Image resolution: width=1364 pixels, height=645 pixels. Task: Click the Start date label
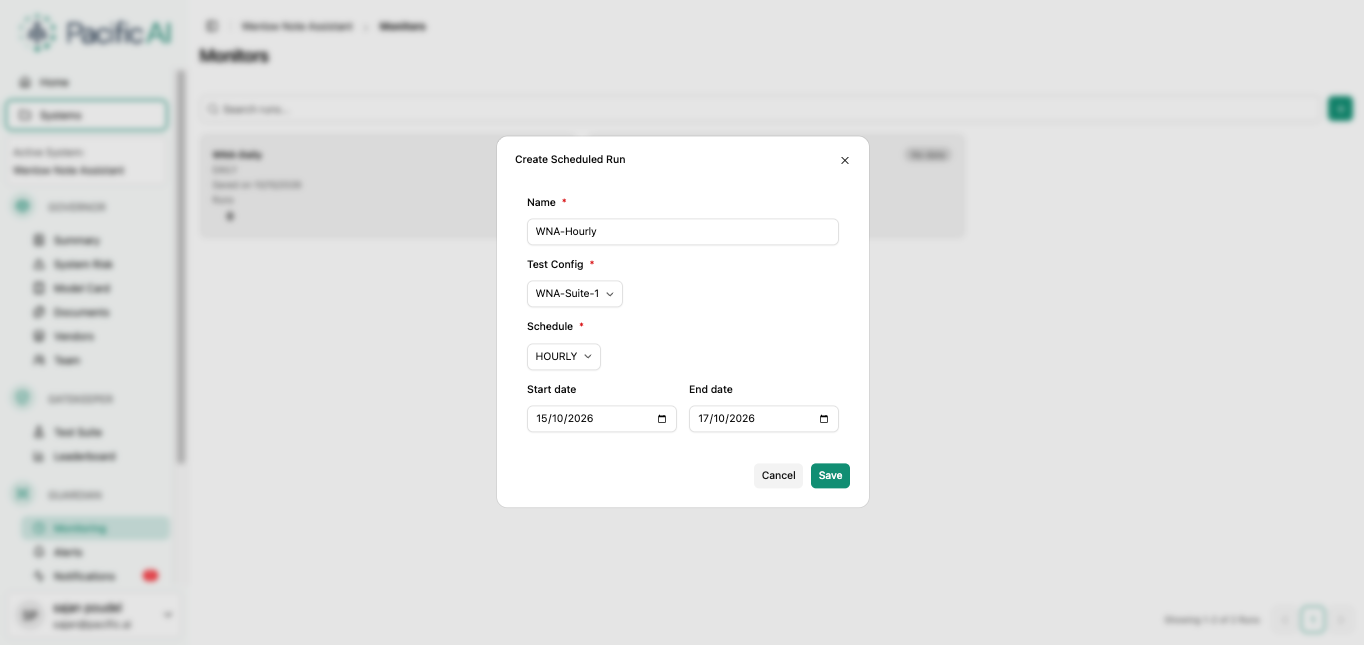pos(552,390)
